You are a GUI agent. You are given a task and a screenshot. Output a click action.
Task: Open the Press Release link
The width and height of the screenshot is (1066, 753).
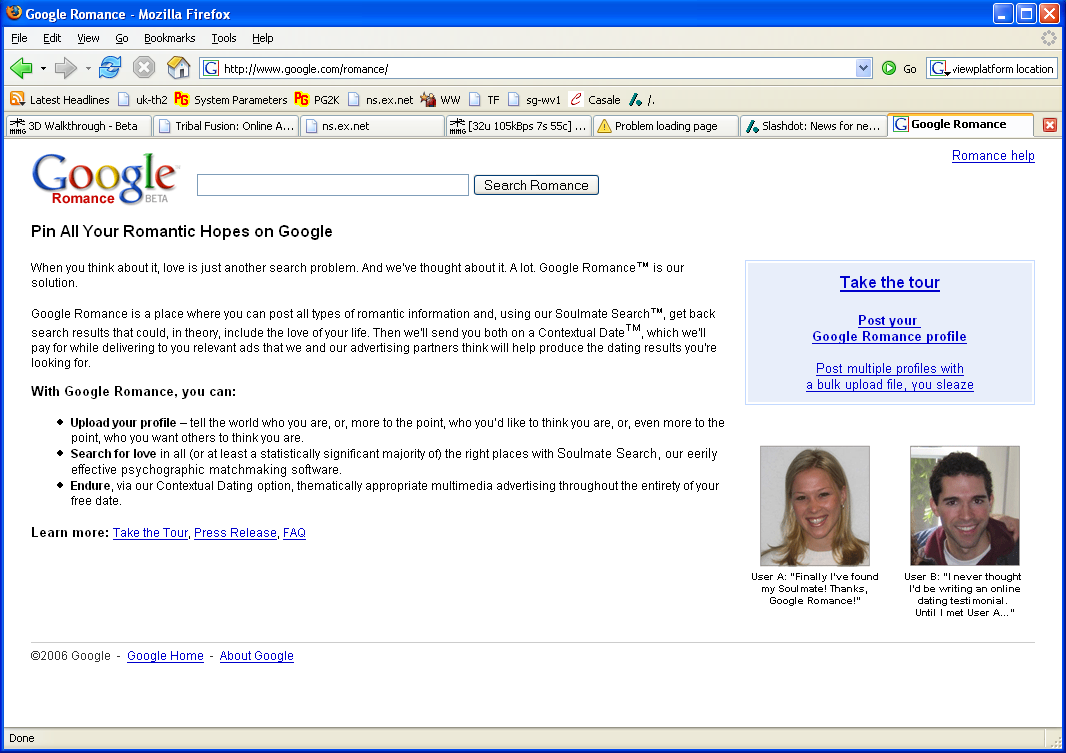coord(235,533)
